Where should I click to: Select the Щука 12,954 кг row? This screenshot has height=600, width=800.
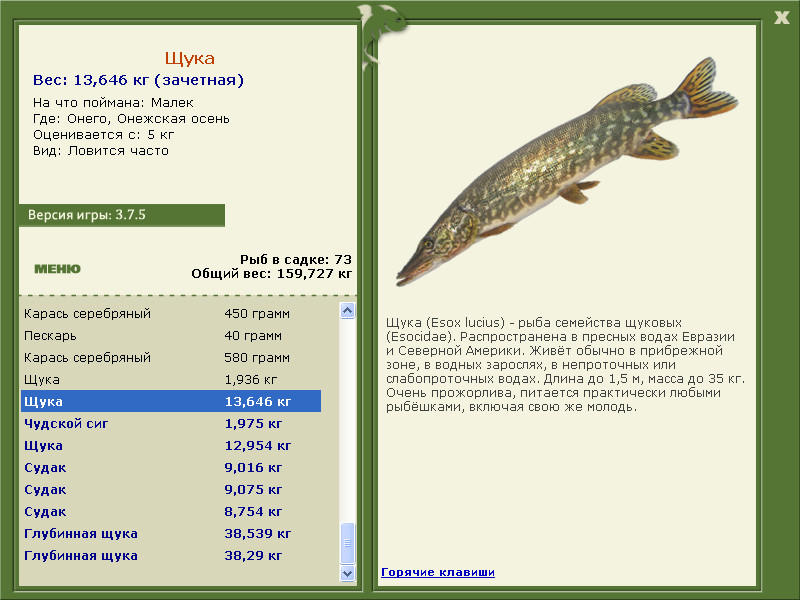click(171, 445)
